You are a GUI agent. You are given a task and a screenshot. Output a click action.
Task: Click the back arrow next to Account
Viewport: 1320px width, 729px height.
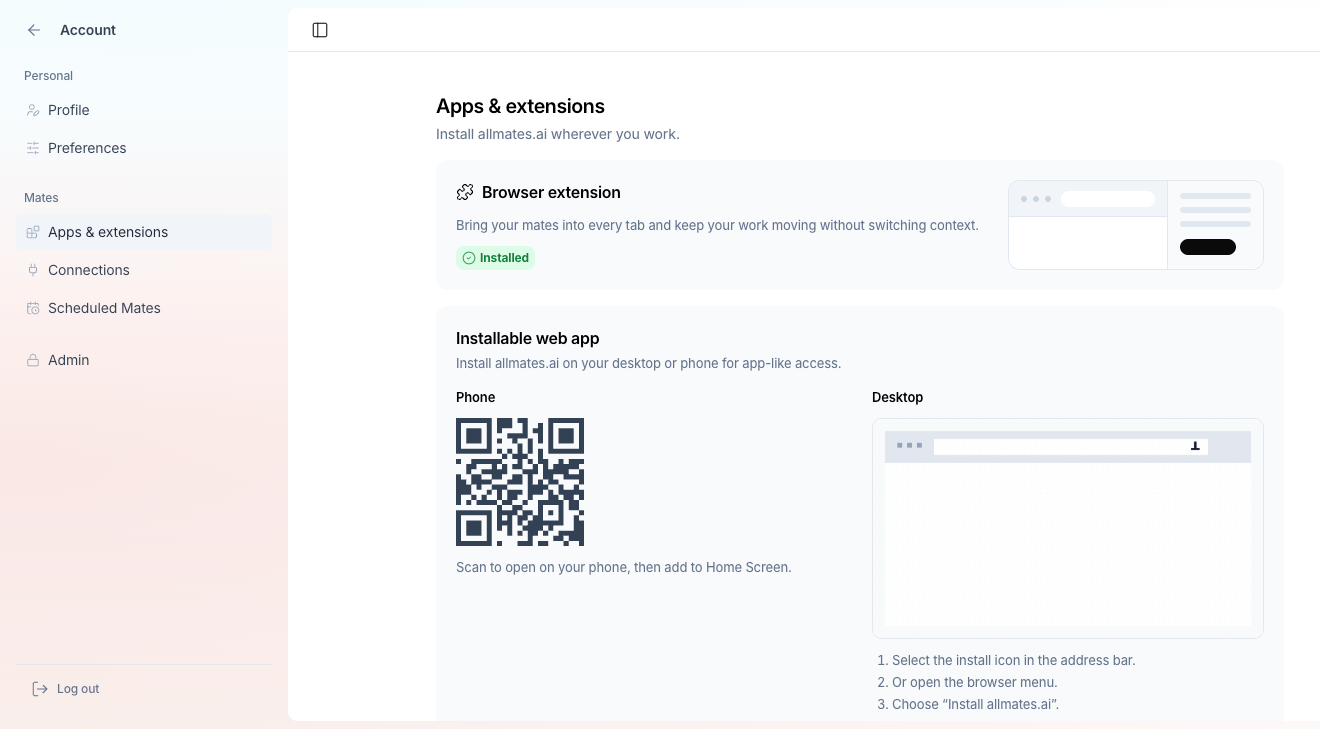[x=34, y=30]
